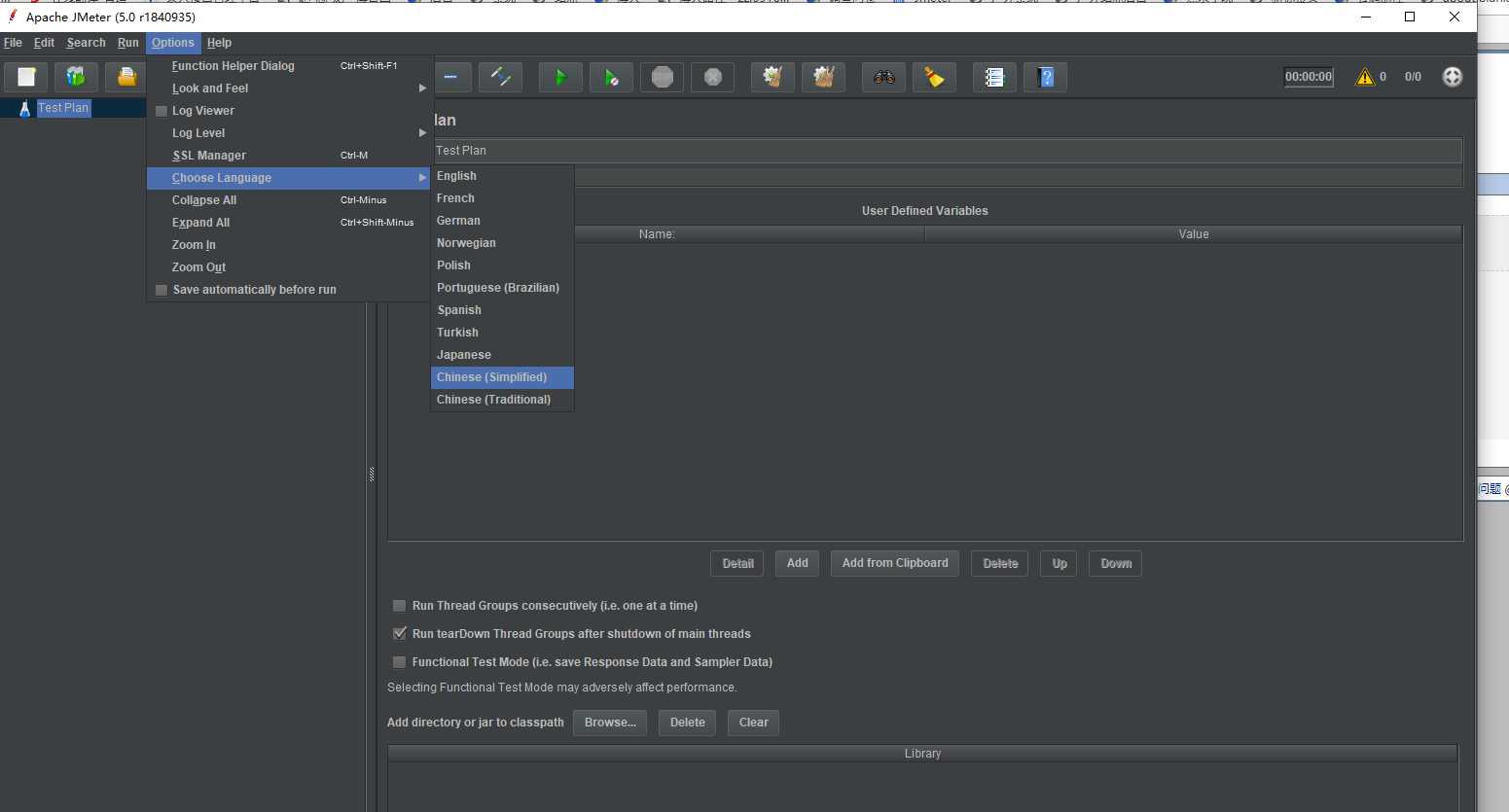This screenshot has height=812, width=1509.
Task: Click the Choose Language submenu entry
Action: coord(288,178)
